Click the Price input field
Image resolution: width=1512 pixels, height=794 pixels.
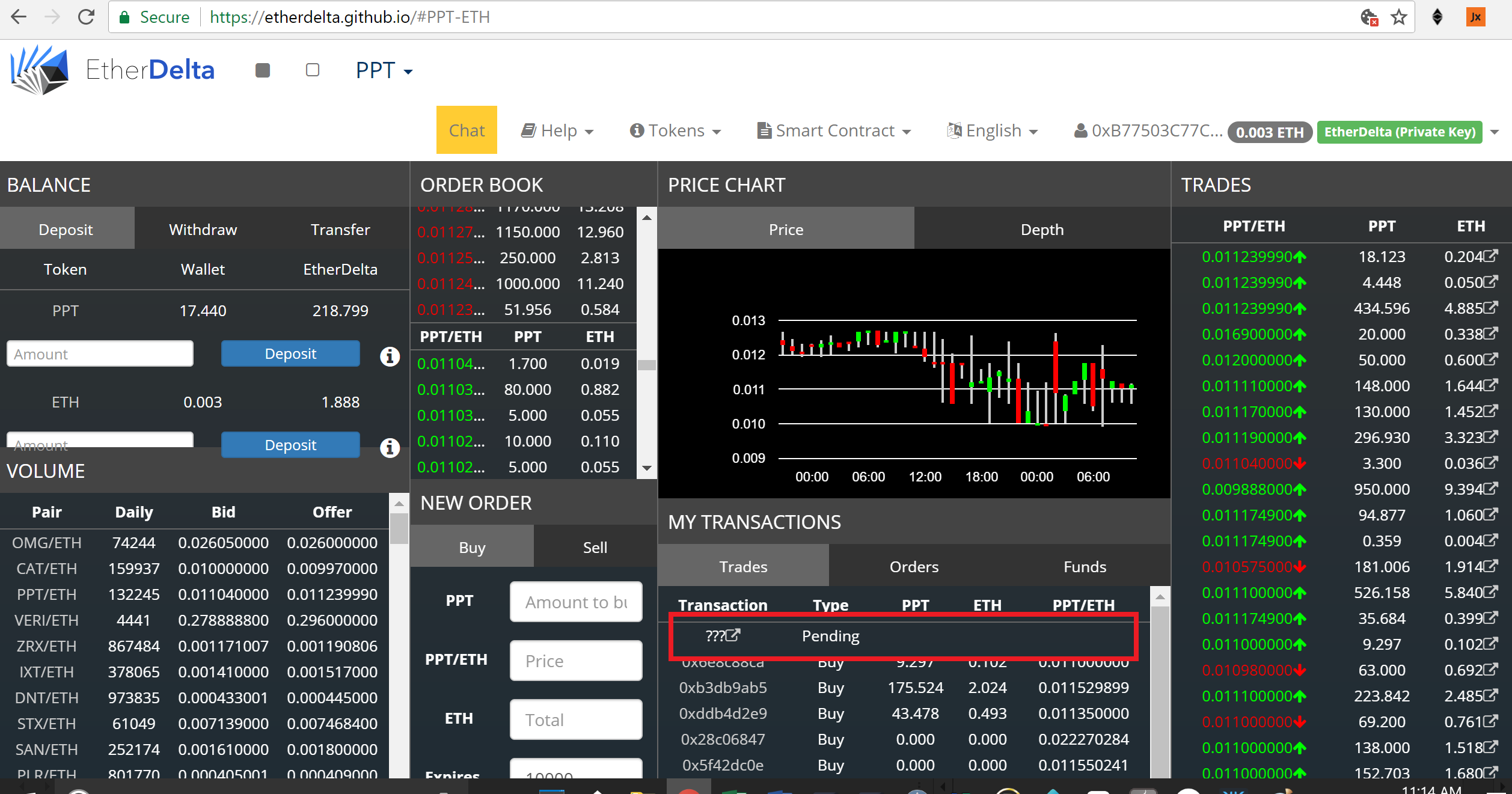click(x=576, y=661)
